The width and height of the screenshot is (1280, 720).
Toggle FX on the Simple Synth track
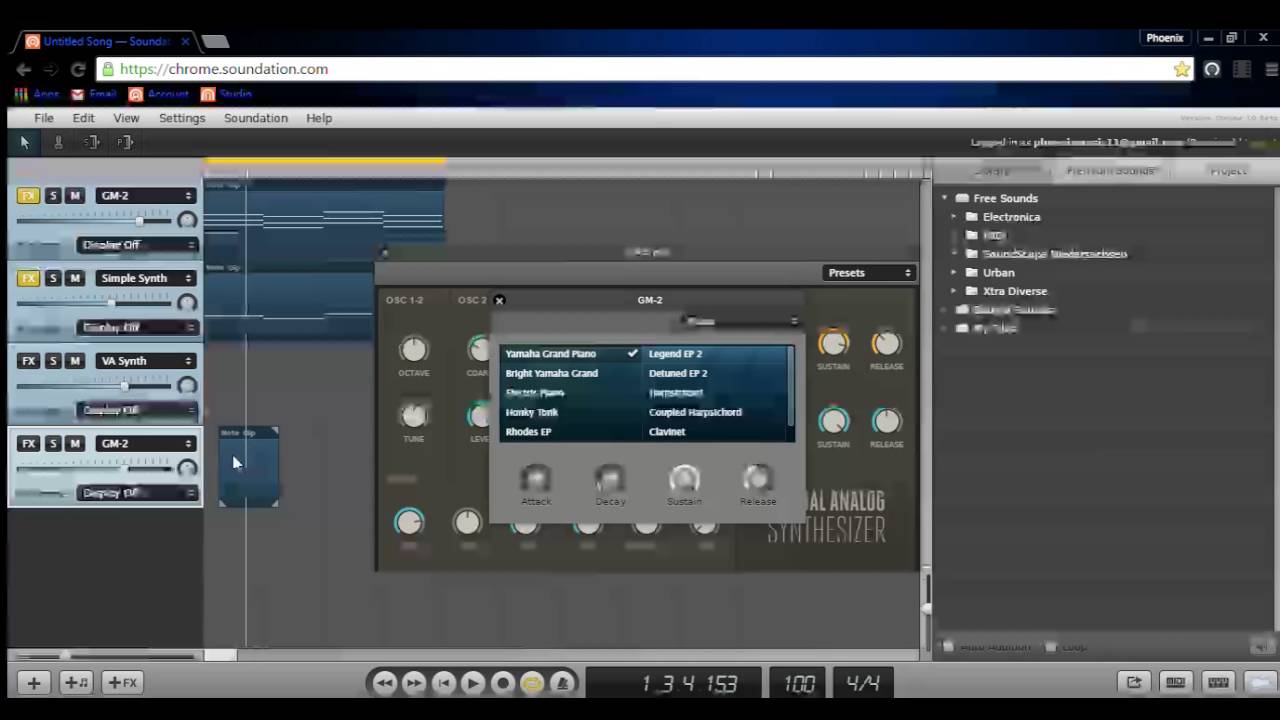click(x=28, y=278)
